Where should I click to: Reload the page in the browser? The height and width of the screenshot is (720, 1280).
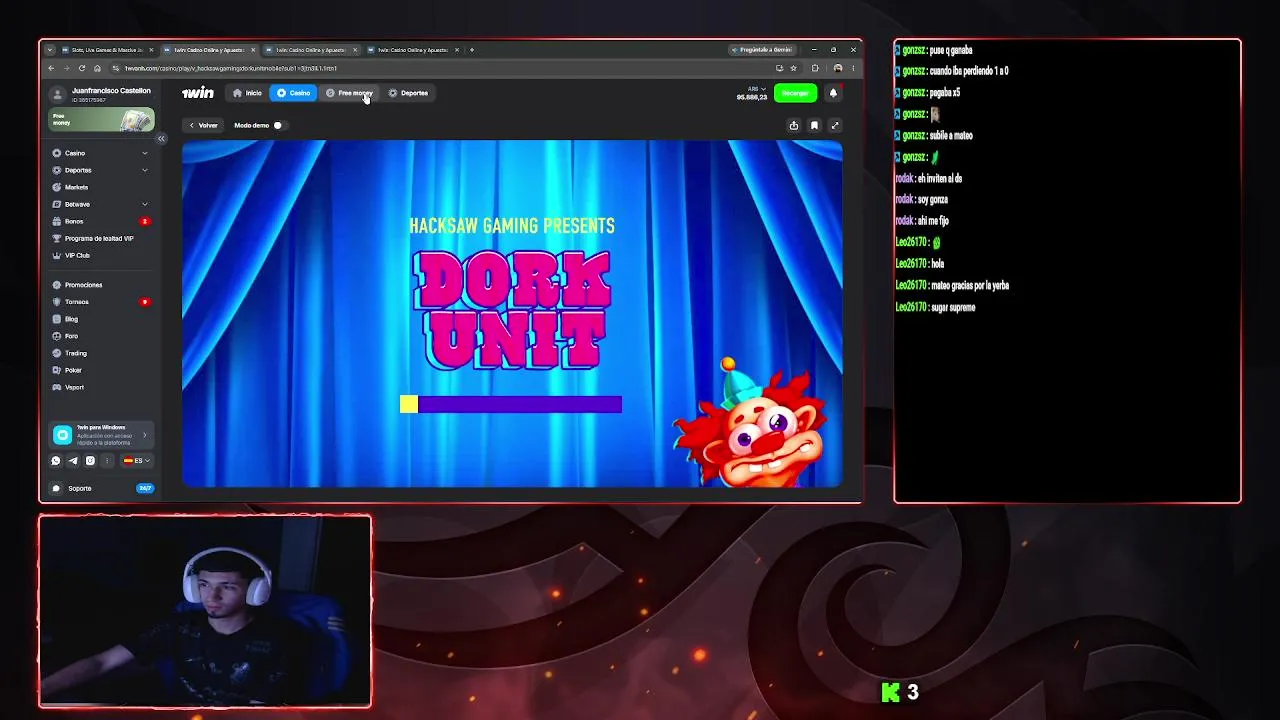[x=82, y=68]
